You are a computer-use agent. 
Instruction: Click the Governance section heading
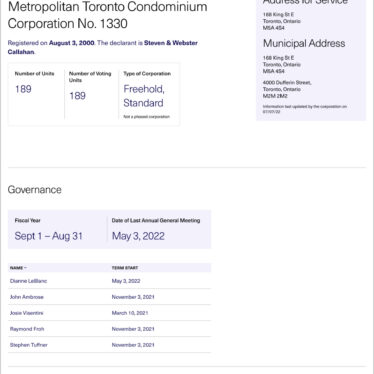coord(35,190)
